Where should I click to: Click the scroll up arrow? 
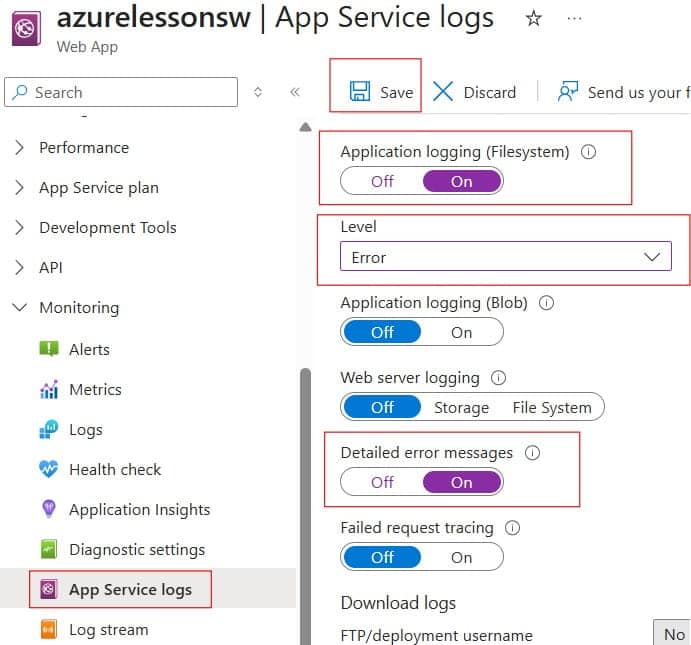[x=305, y=127]
